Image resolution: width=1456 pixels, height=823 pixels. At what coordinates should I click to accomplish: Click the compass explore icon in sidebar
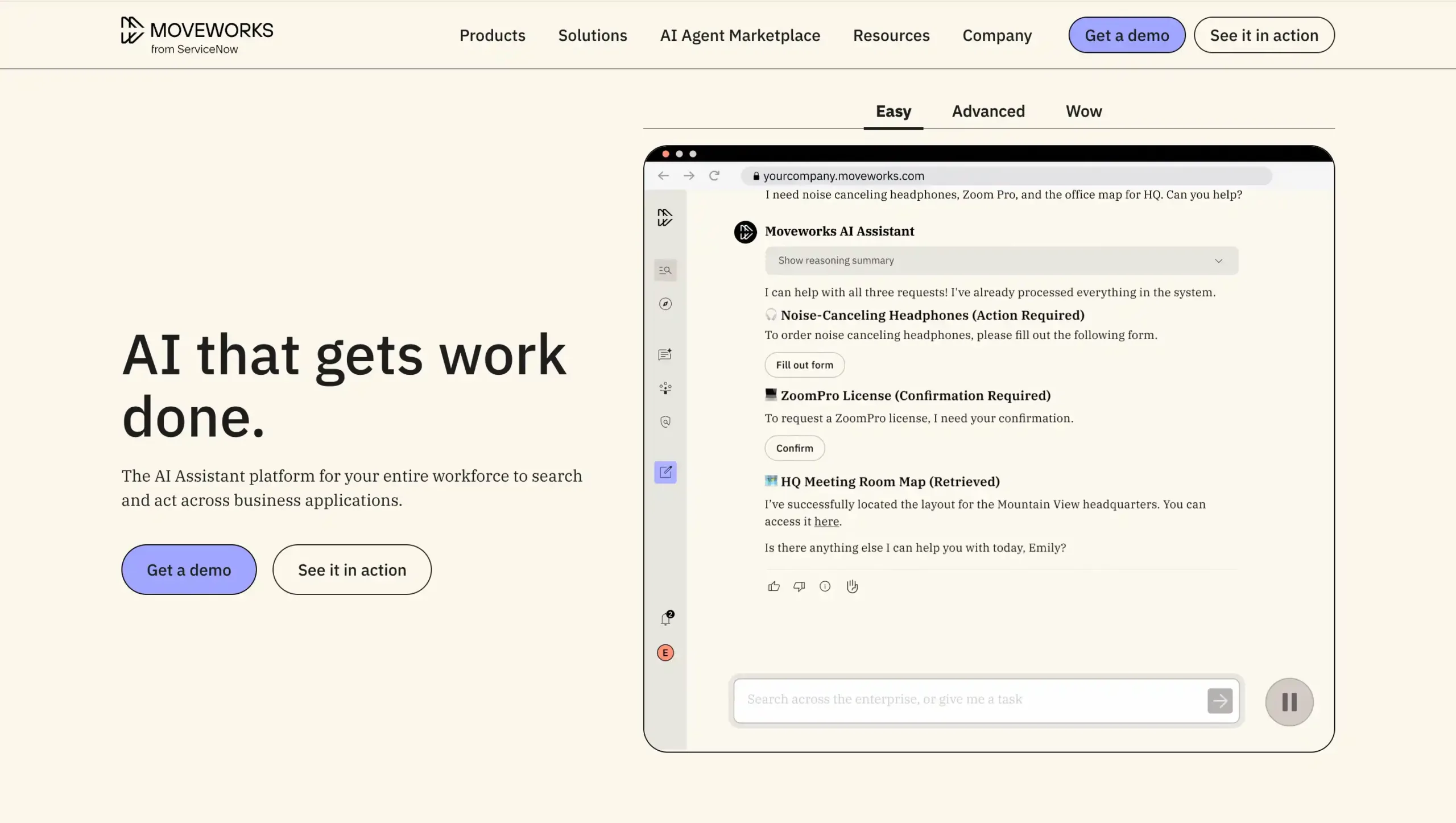[665, 304]
